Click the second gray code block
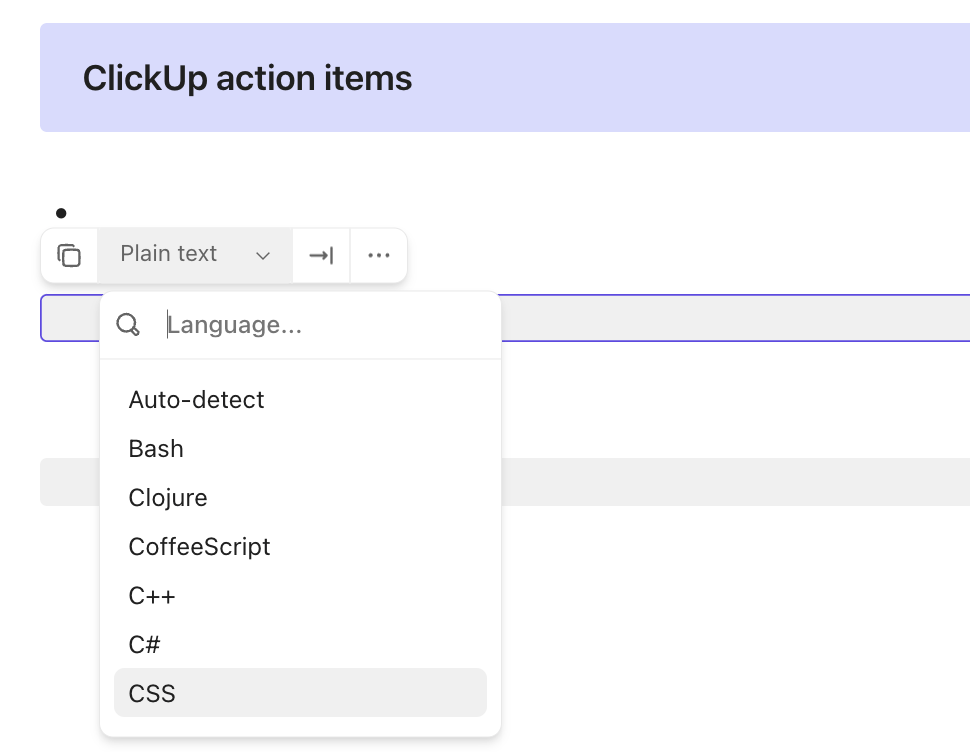Screen dimensions: 970x752 (x=735, y=482)
